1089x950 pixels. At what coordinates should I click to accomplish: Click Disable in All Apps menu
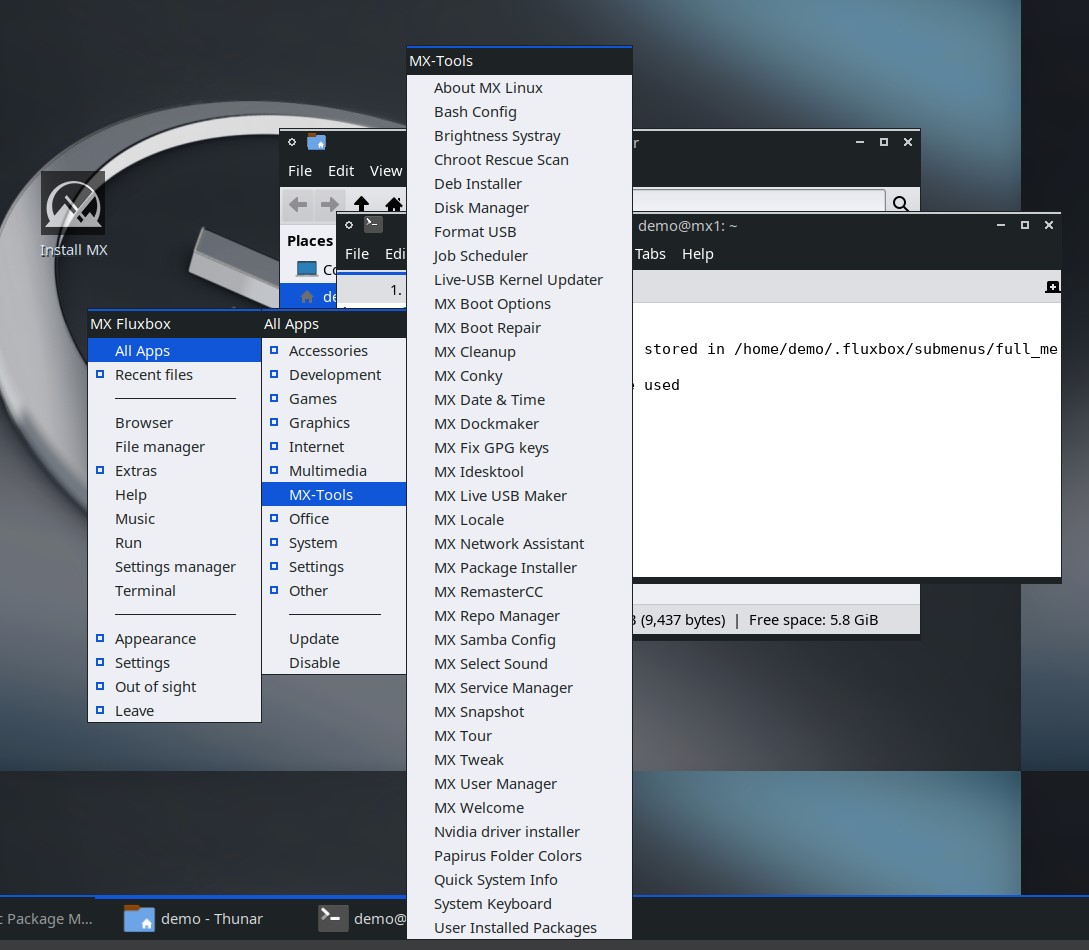tap(334, 662)
